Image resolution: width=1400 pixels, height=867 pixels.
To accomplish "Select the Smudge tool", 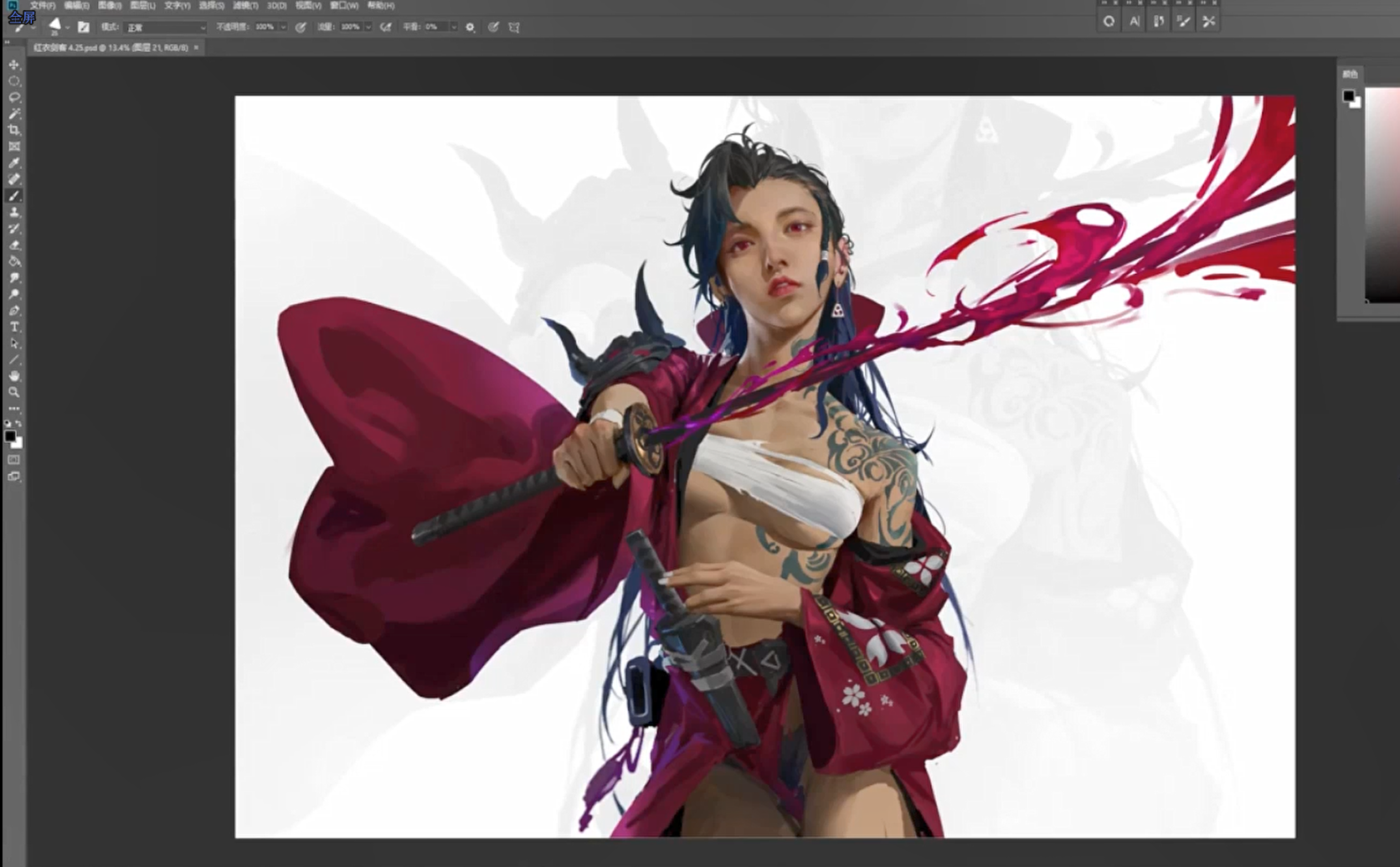I will pos(14,277).
